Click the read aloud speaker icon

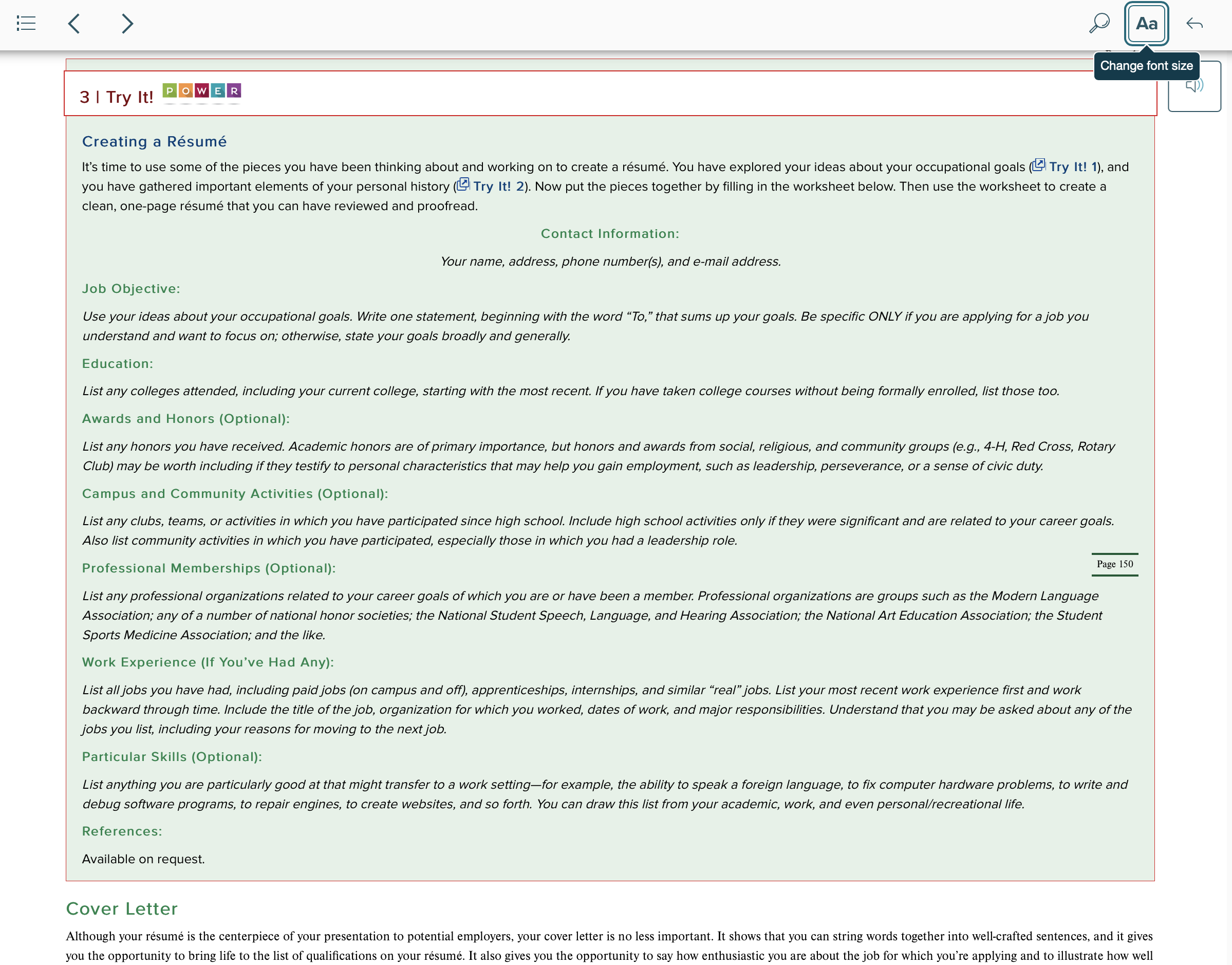click(x=1194, y=86)
